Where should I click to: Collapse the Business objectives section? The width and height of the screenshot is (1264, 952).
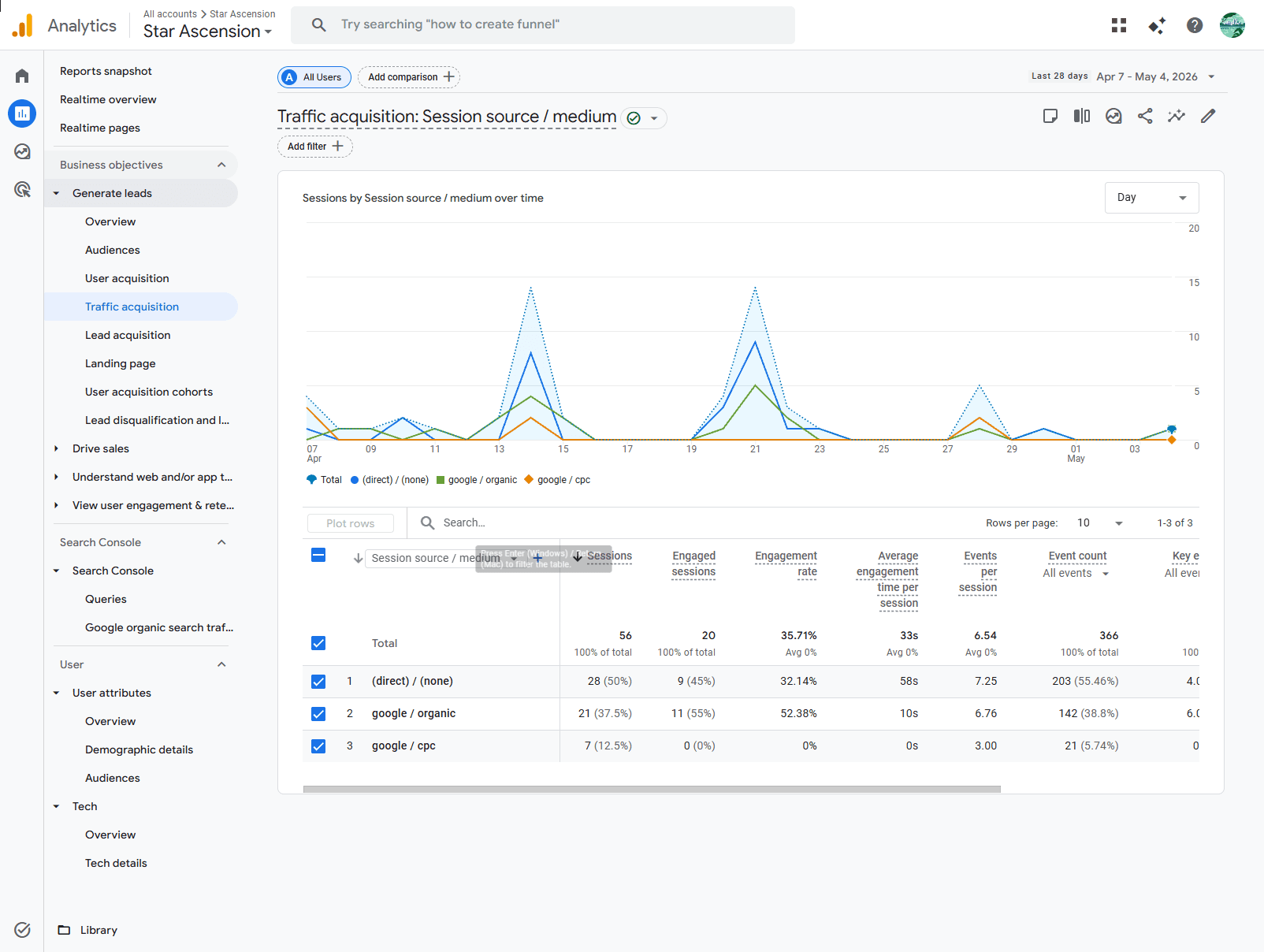(x=221, y=165)
